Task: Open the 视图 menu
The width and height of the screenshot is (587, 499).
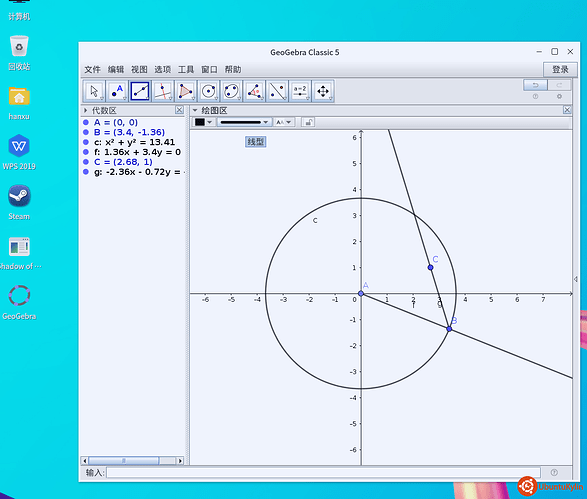Action: coord(139,70)
